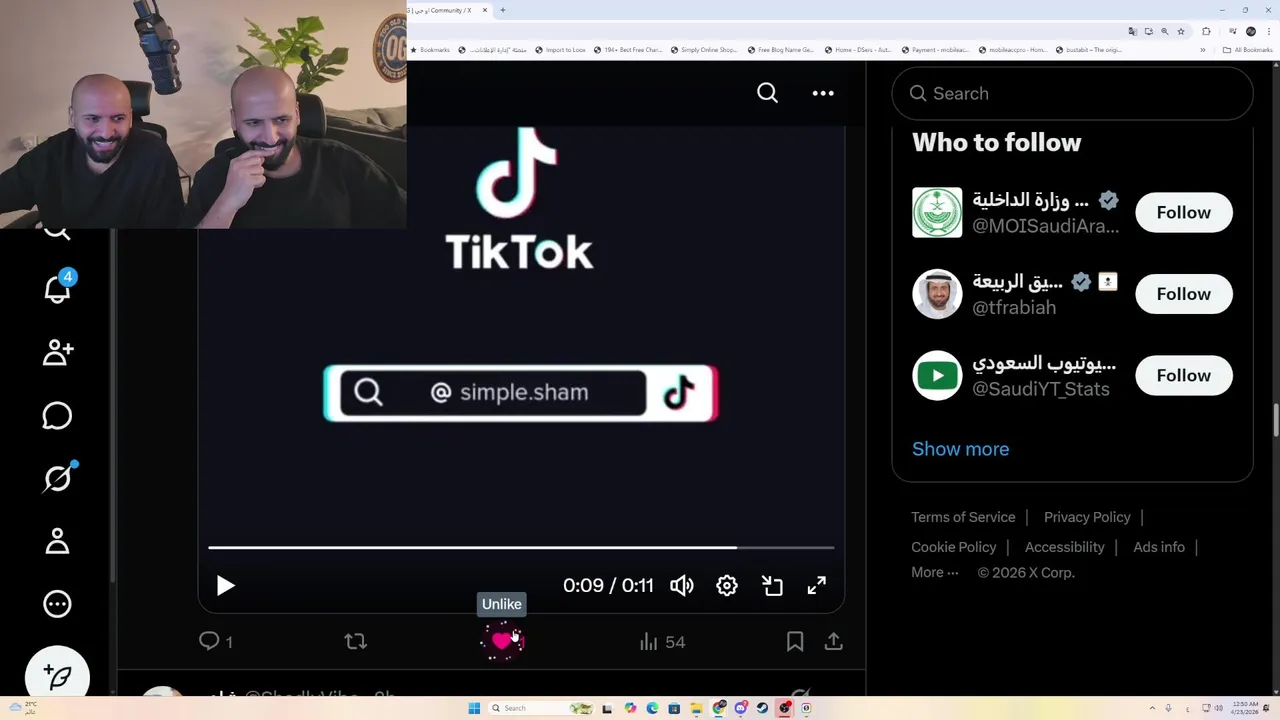
Task: Open Privacy Policy link
Action: 1087,517
